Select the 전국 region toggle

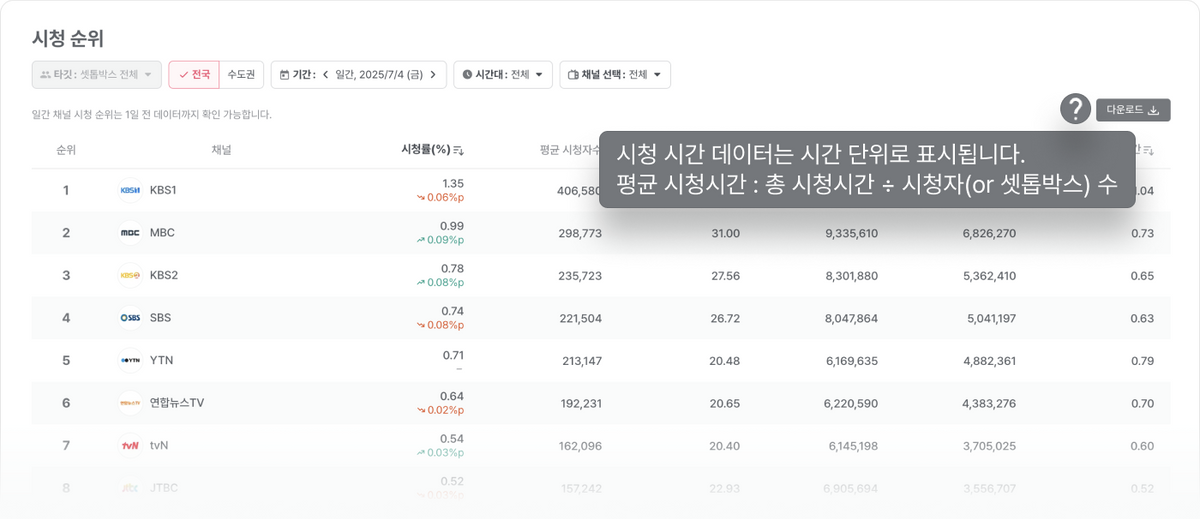click(x=193, y=75)
